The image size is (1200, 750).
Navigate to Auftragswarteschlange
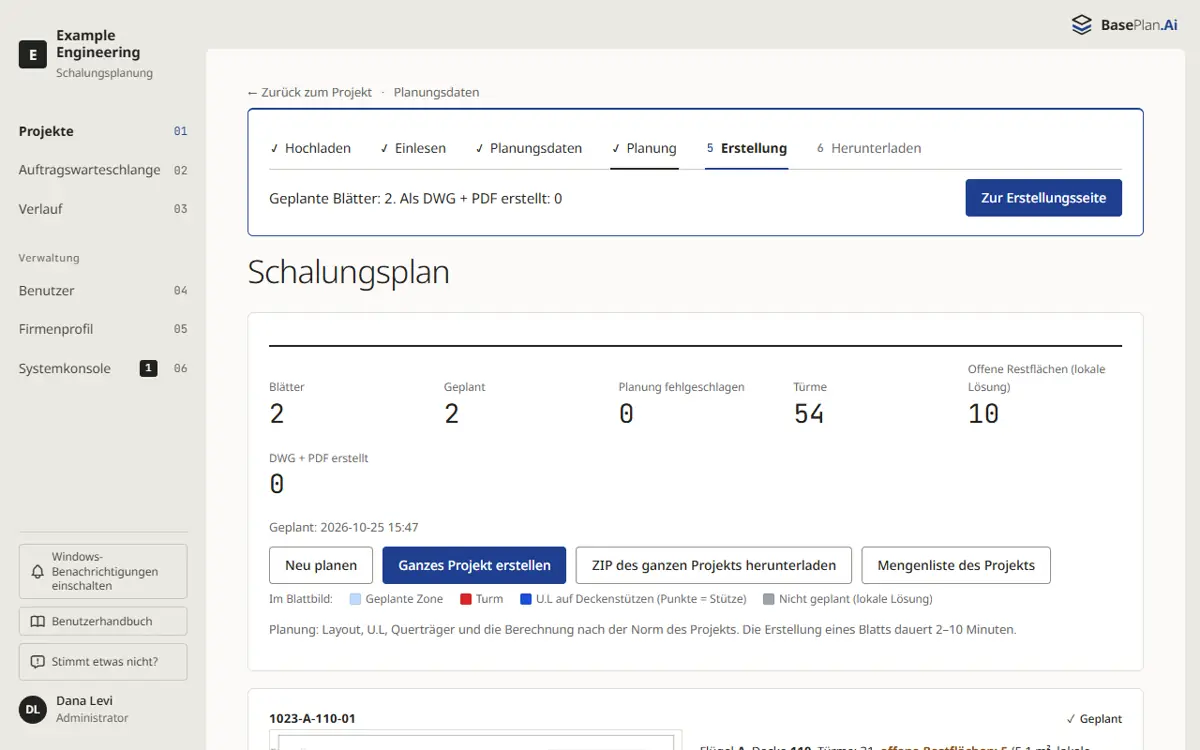coord(103,170)
